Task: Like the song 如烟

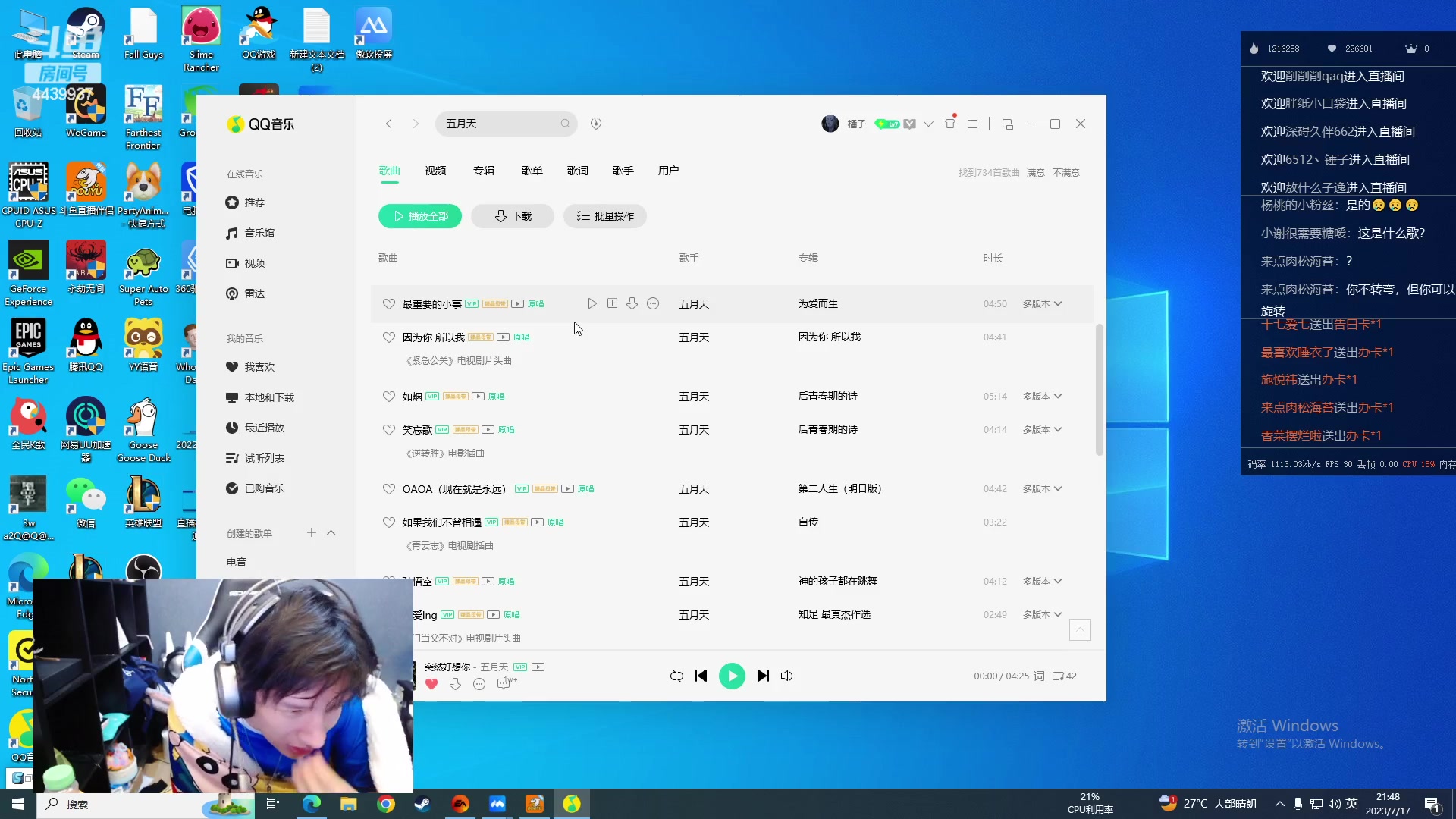Action: [388, 397]
